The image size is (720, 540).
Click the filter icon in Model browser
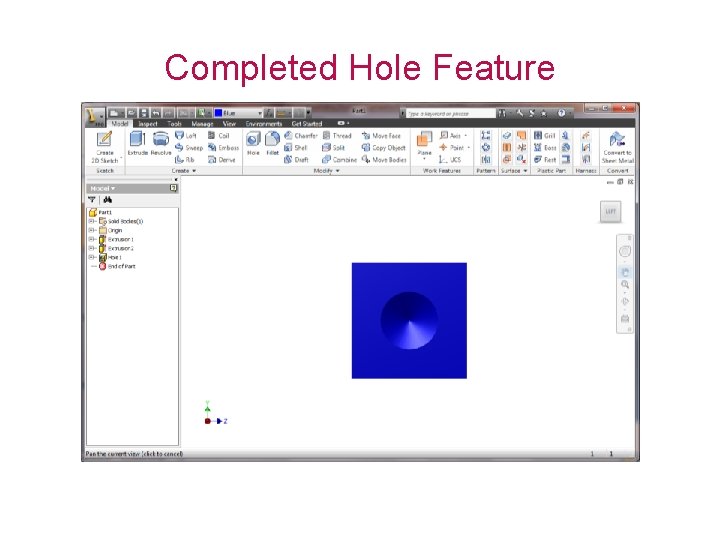pos(92,200)
